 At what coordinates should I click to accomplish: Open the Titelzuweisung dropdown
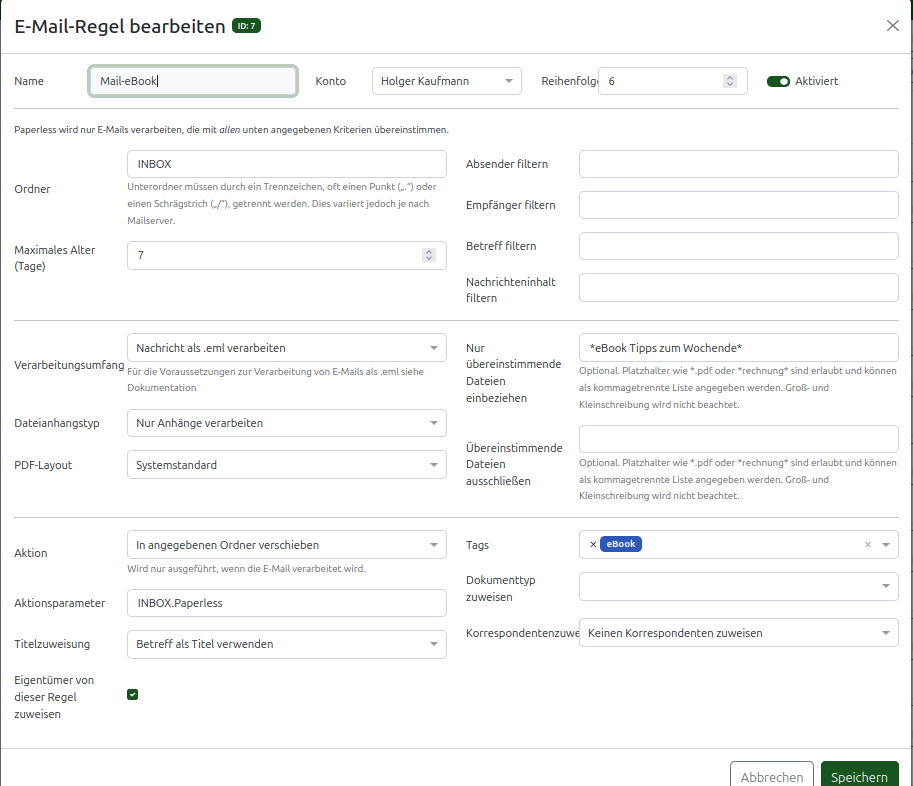[x=286, y=644]
